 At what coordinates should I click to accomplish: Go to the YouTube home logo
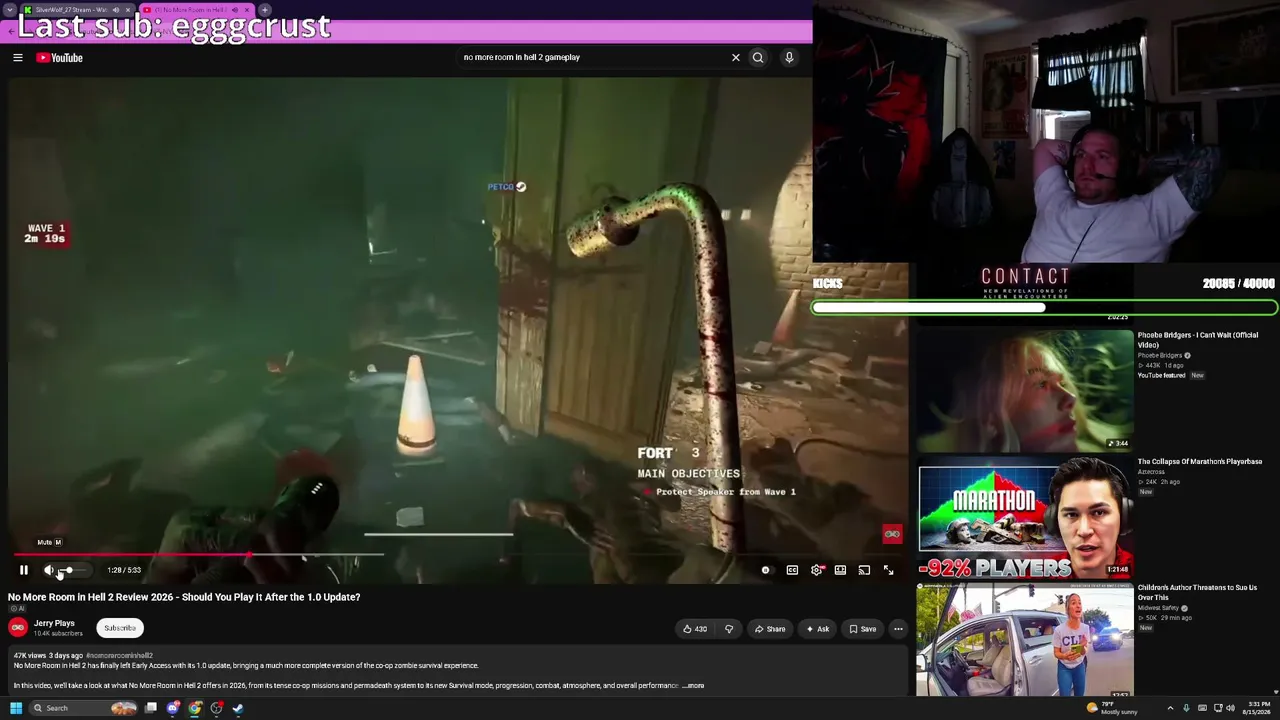60,58
